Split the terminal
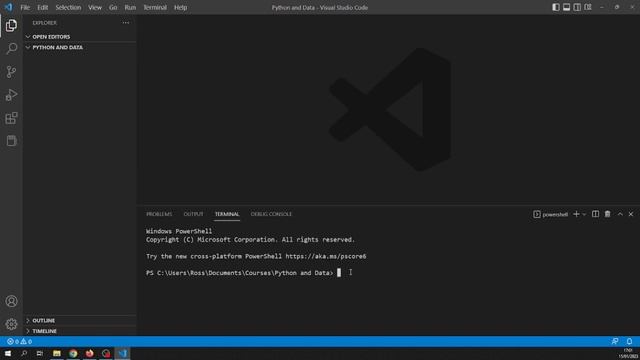Image resolution: width=640 pixels, height=360 pixels. coord(596,214)
